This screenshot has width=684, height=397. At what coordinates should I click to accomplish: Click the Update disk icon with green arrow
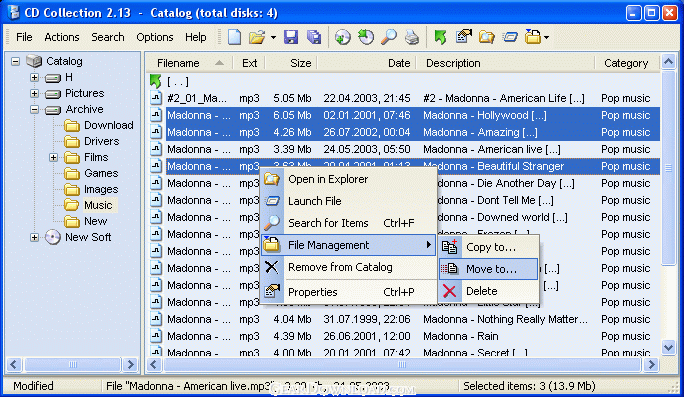[366, 37]
